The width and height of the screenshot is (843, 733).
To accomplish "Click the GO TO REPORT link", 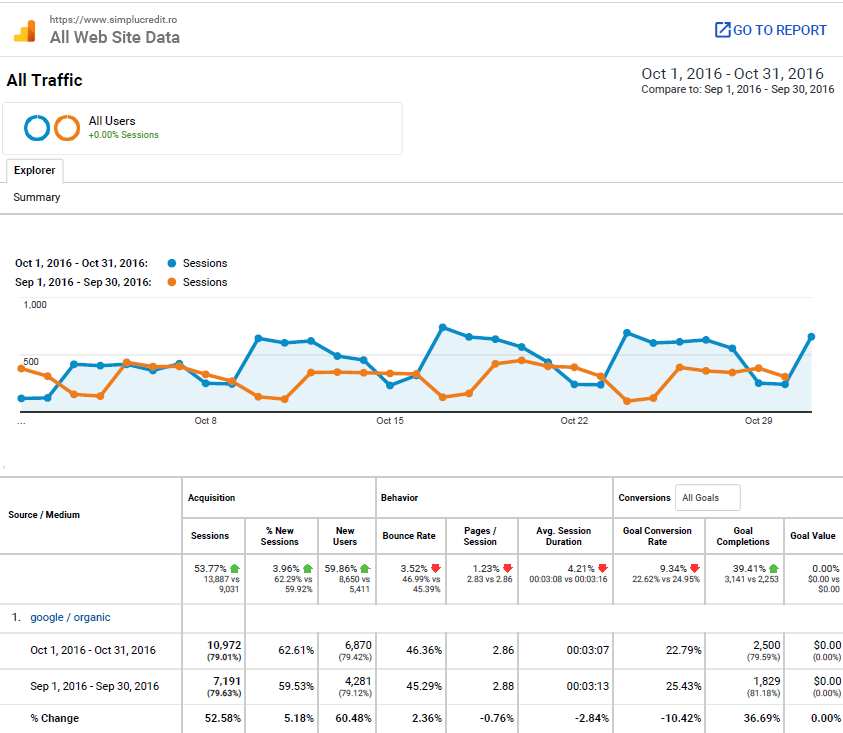I will point(779,30).
